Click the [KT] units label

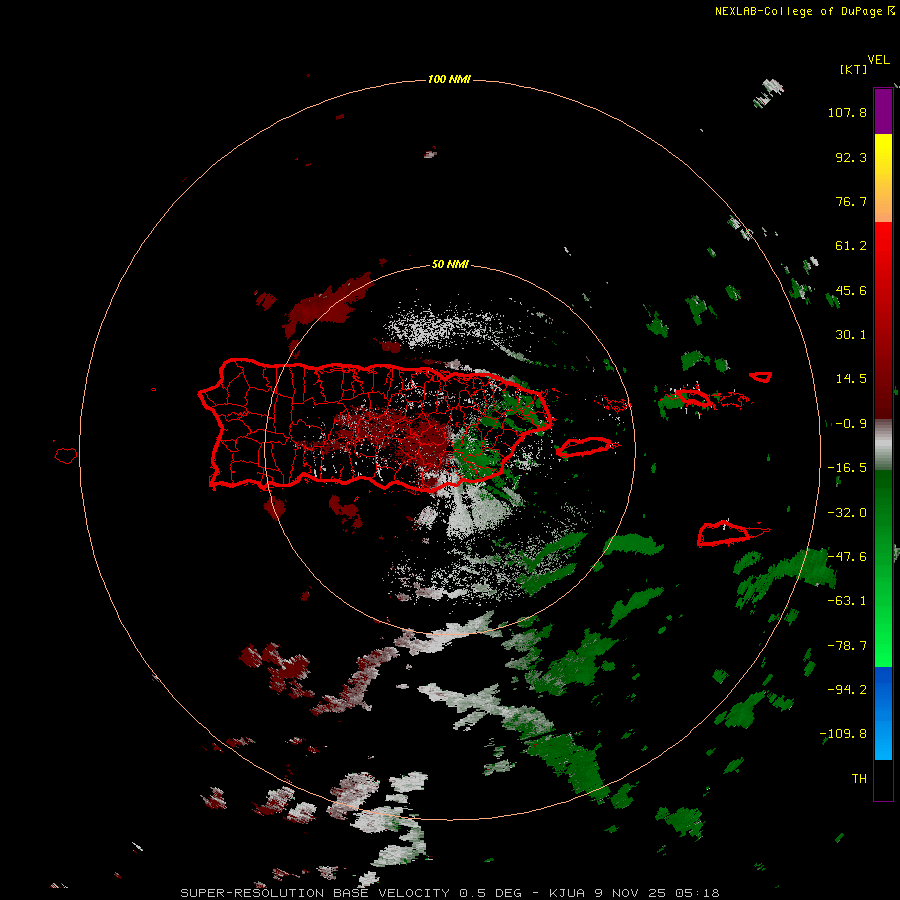853,69
